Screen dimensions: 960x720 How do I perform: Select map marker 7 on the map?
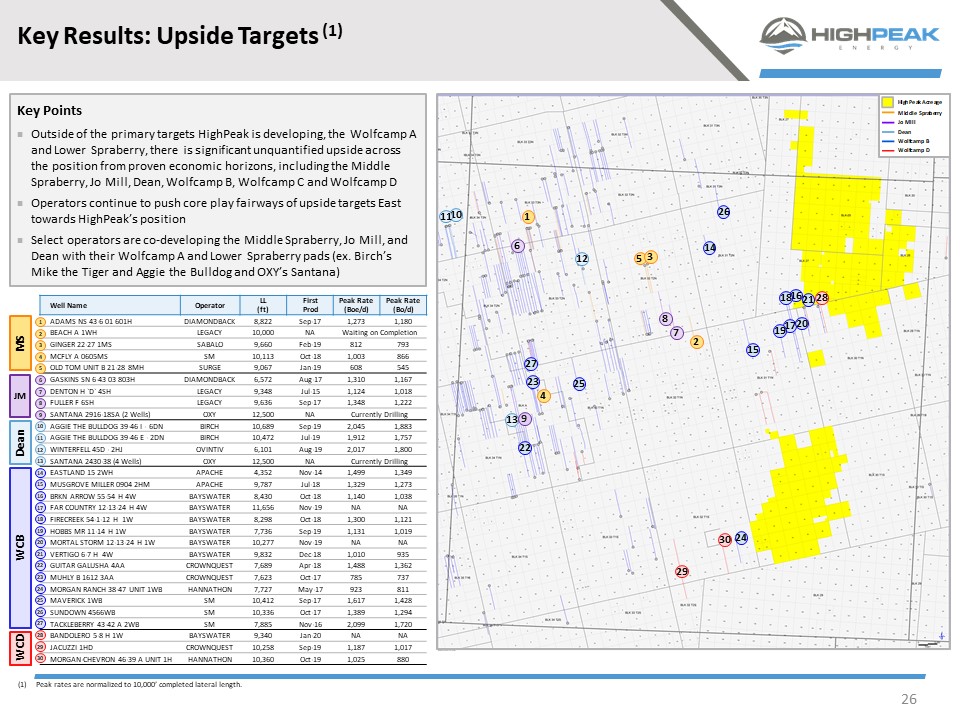(x=677, y=333)
